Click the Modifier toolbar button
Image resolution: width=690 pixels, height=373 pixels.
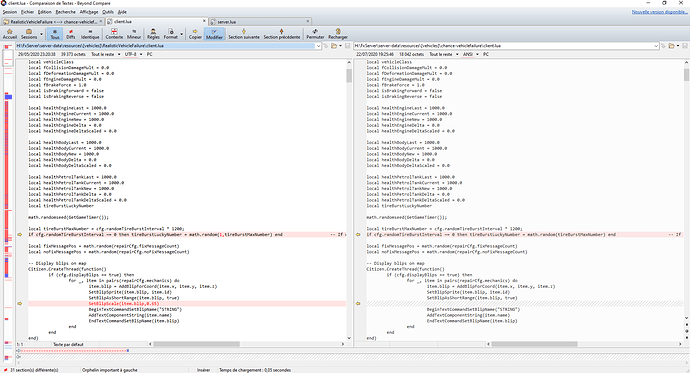(x=214, y=34)
